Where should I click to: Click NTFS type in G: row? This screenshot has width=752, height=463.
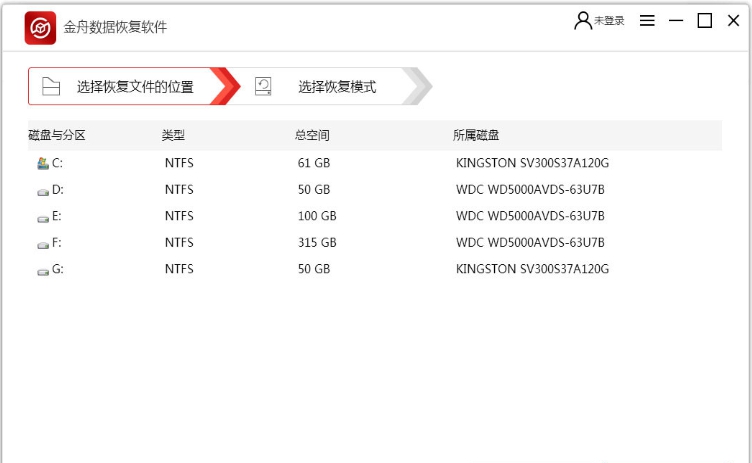coord(179,269)
